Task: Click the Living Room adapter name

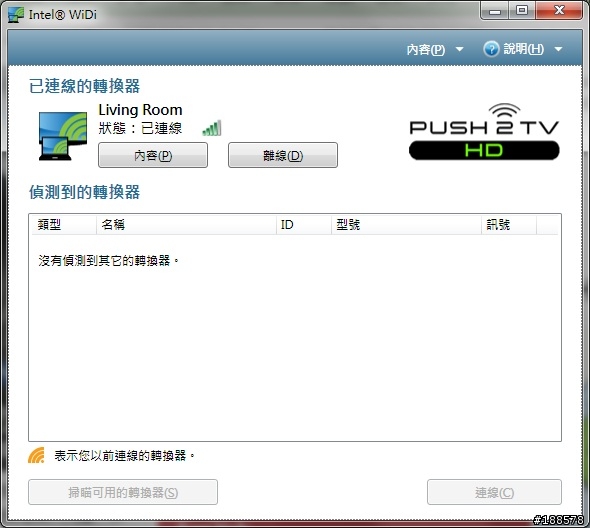Action: [x=140, y=110]
